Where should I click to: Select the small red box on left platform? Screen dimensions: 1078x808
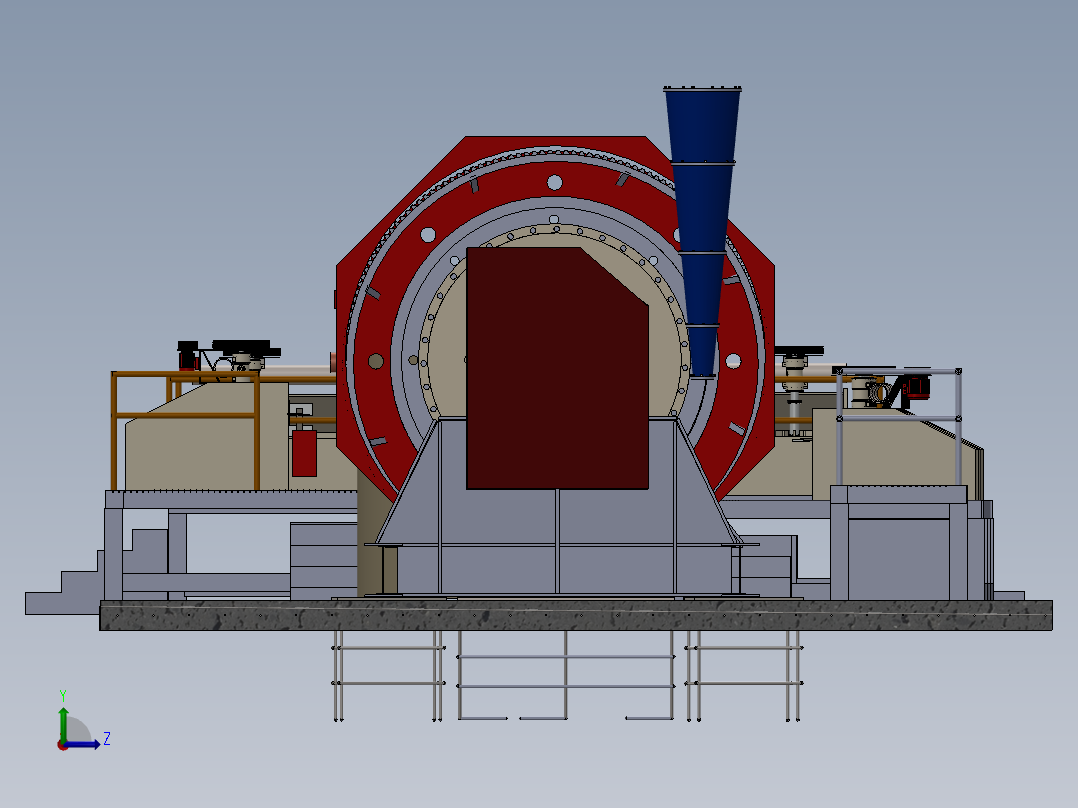point(304,453)
